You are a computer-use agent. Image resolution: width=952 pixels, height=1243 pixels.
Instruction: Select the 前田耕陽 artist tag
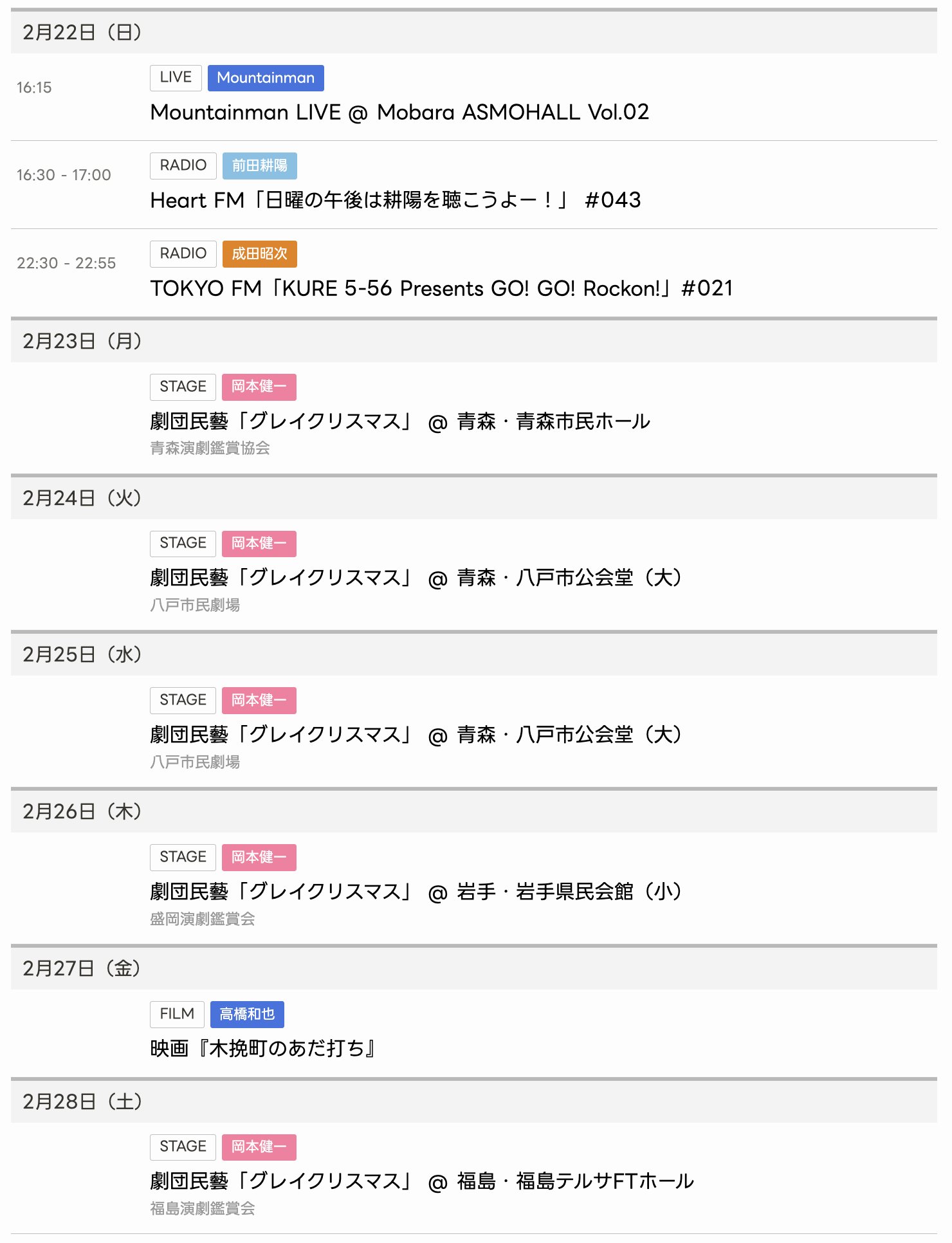(x=259, y=165)
